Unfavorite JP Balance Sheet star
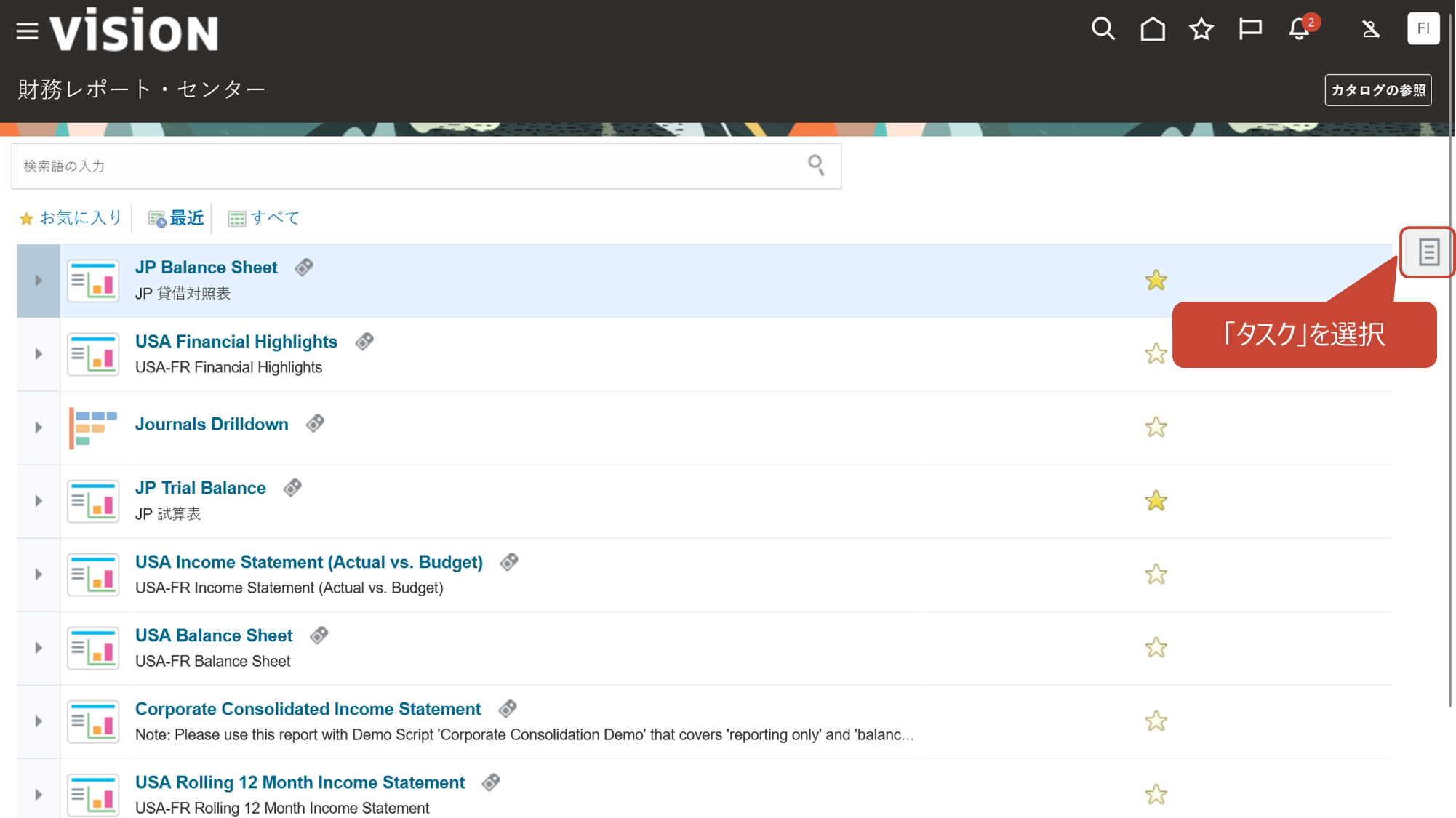 pos(1155,281)
